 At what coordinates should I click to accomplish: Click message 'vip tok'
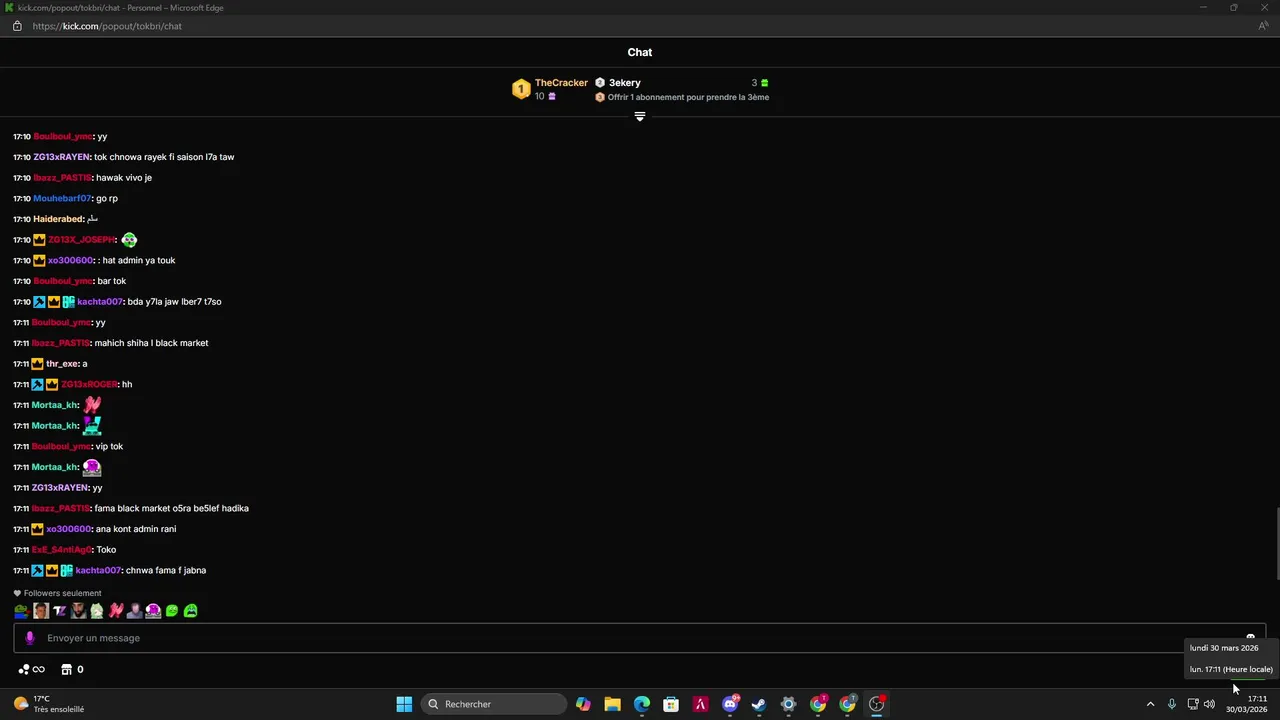tap(109, 446)
